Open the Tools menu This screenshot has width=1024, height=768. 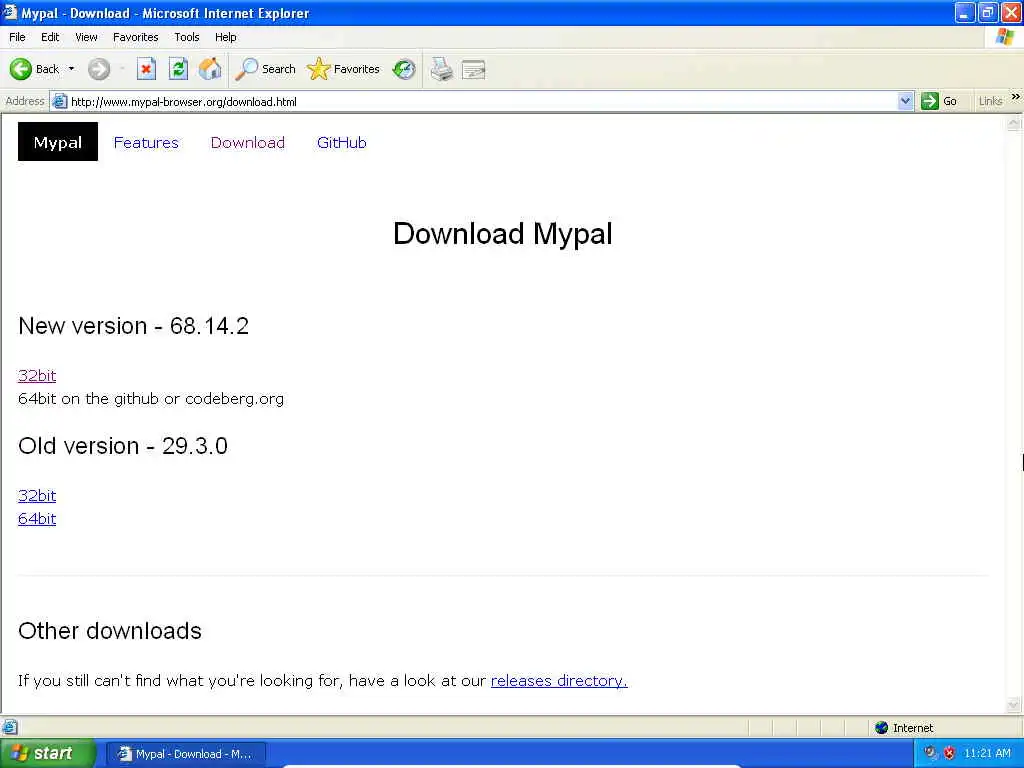(x=187, y=37)
